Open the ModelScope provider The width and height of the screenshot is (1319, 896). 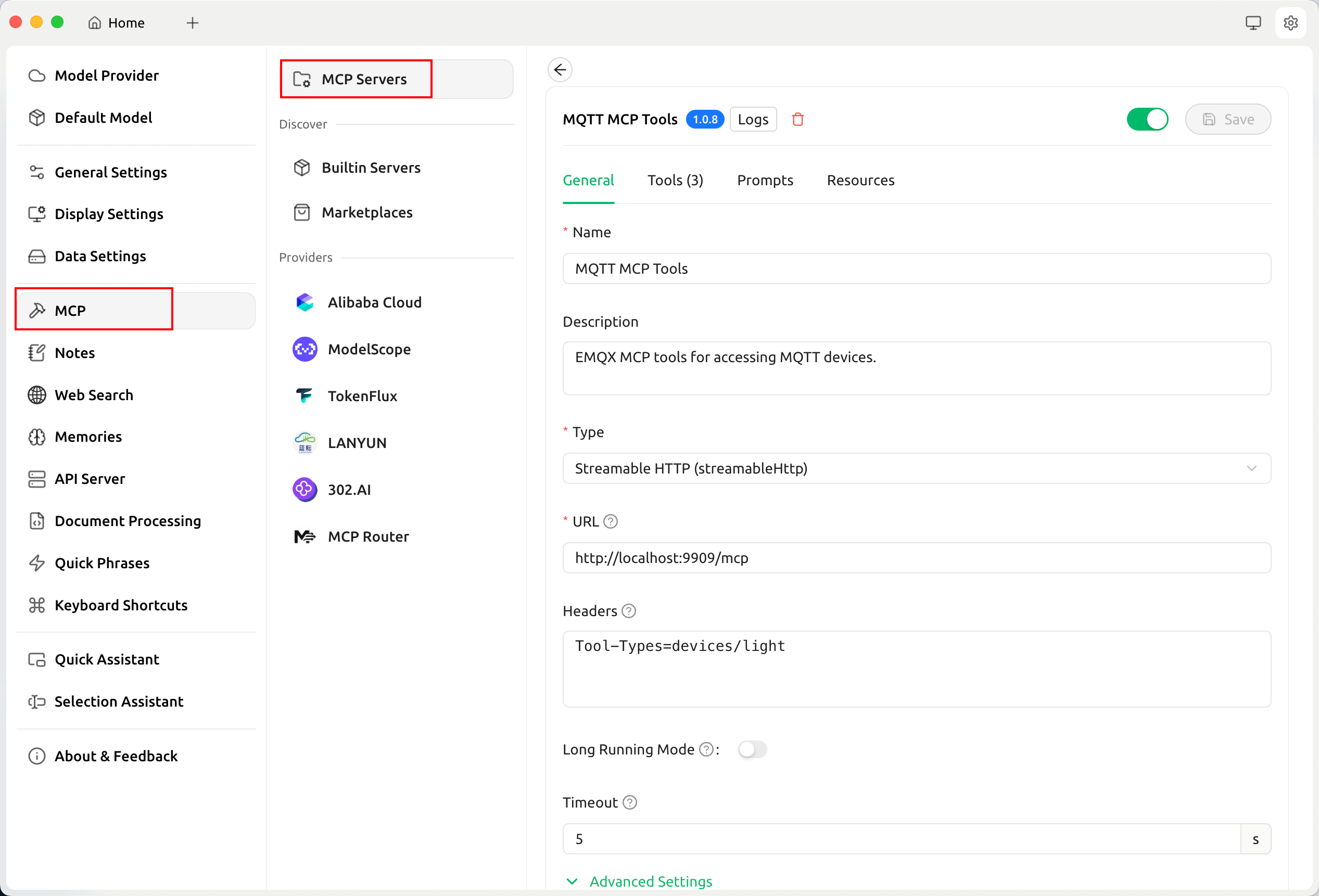click(369, 349)
